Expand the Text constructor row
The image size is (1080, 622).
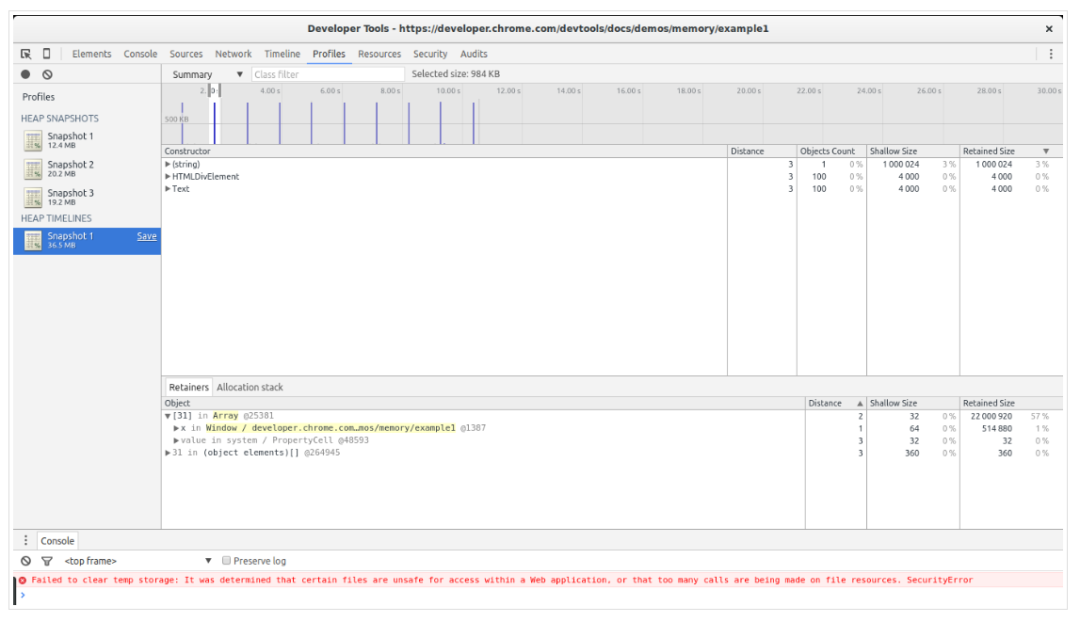(167, 189)
